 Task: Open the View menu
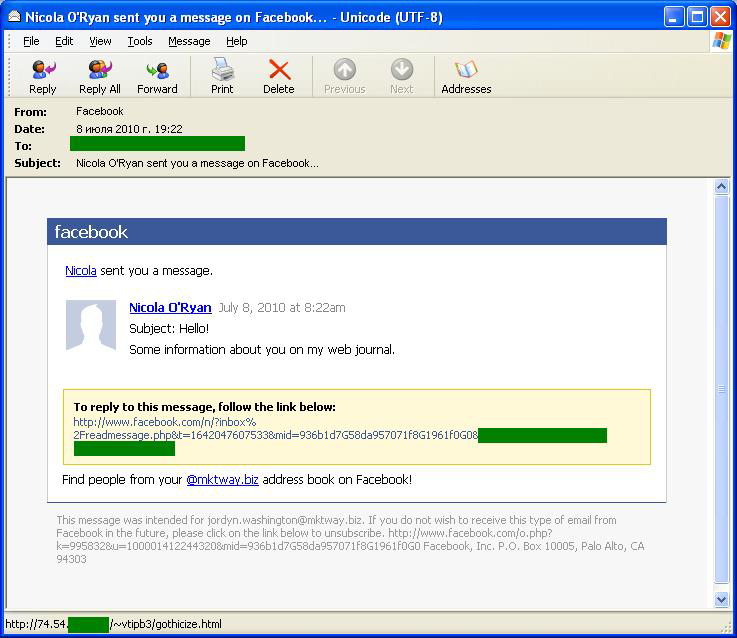100,41
